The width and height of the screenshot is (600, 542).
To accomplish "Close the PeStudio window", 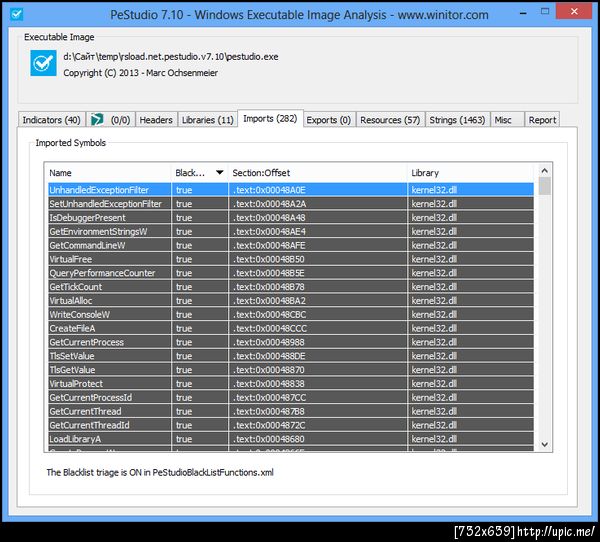I will (574, 11).
